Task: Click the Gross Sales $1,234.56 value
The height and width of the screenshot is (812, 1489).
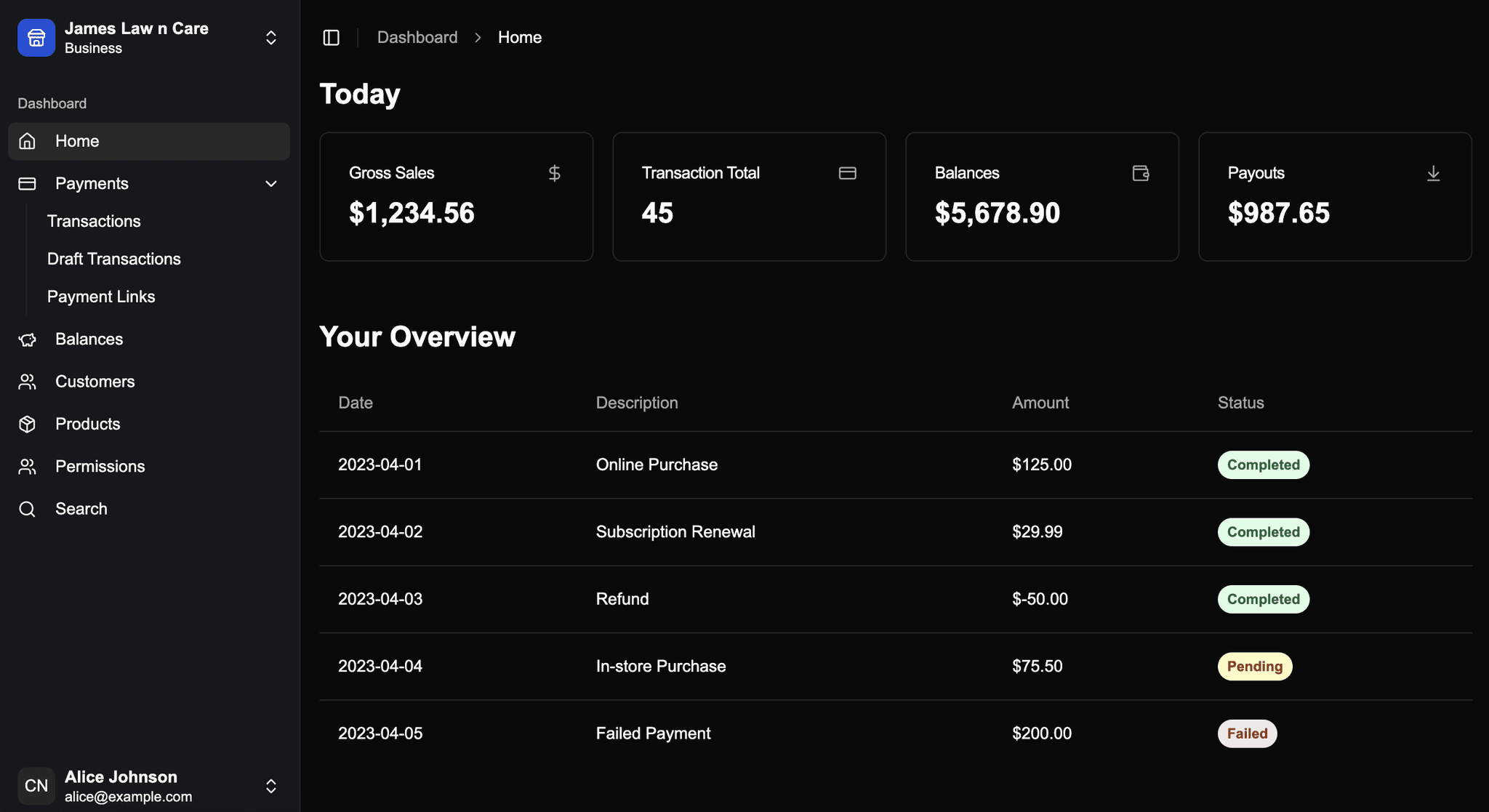Action: tap(412, 213)
